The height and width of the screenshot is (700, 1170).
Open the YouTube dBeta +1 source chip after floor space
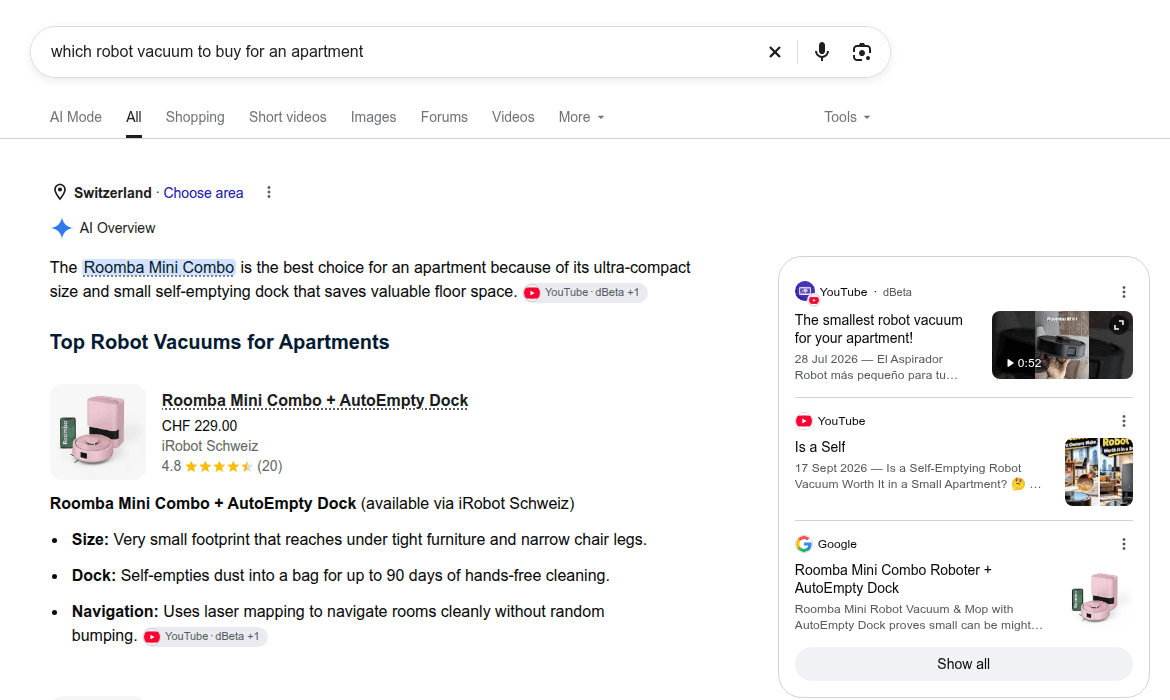(584, 293)
